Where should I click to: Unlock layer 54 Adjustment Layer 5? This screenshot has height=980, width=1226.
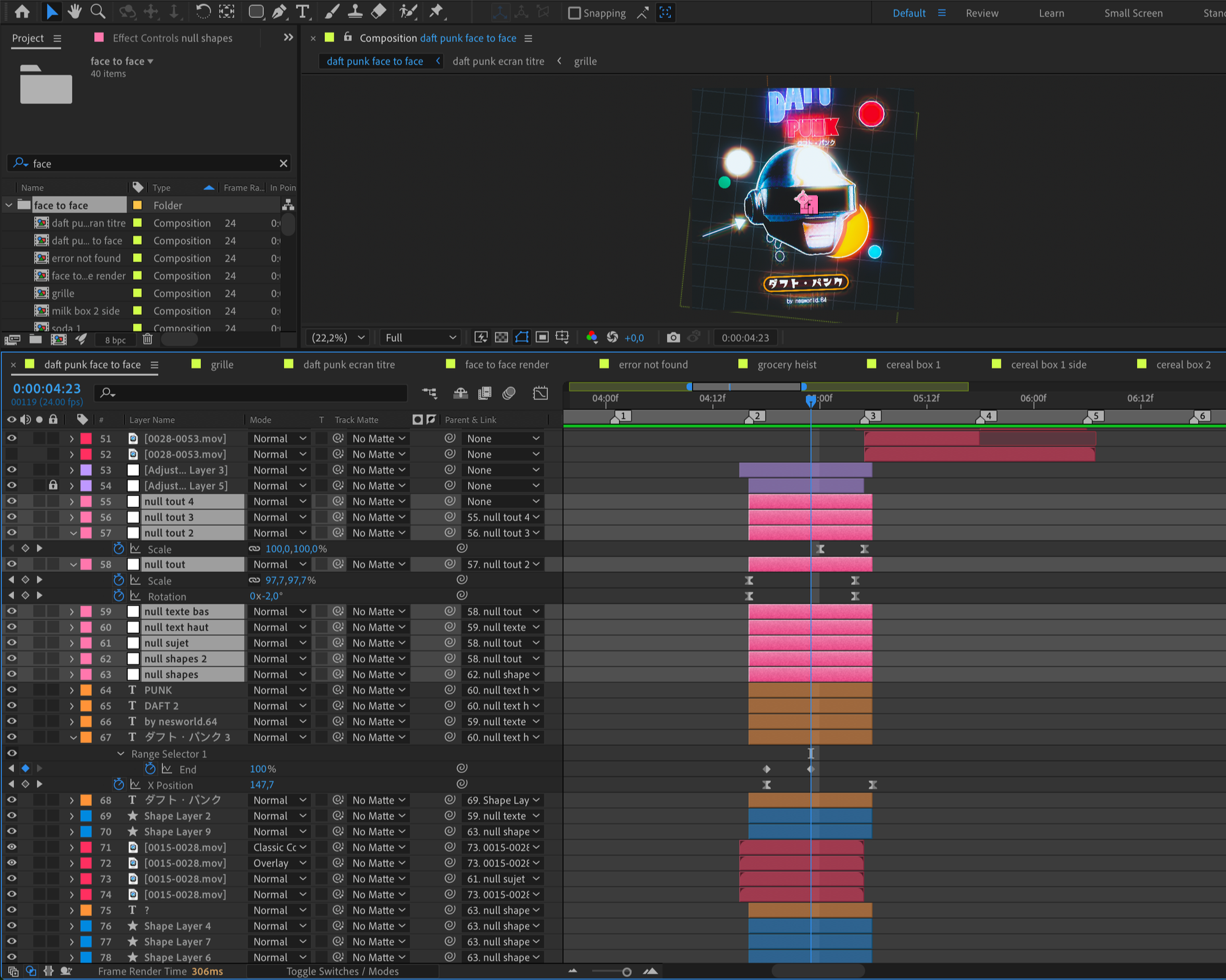coord(53,486)
